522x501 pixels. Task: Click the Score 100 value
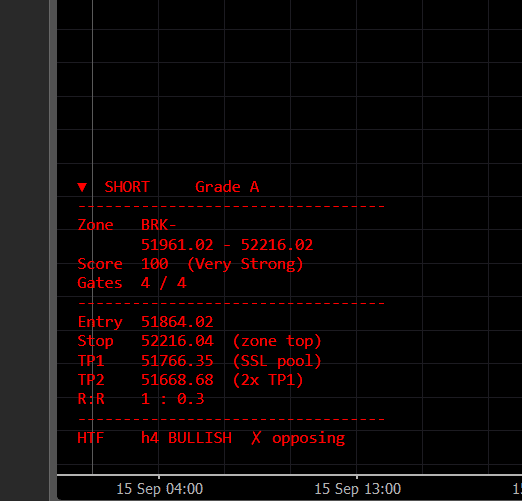point(155,264)
